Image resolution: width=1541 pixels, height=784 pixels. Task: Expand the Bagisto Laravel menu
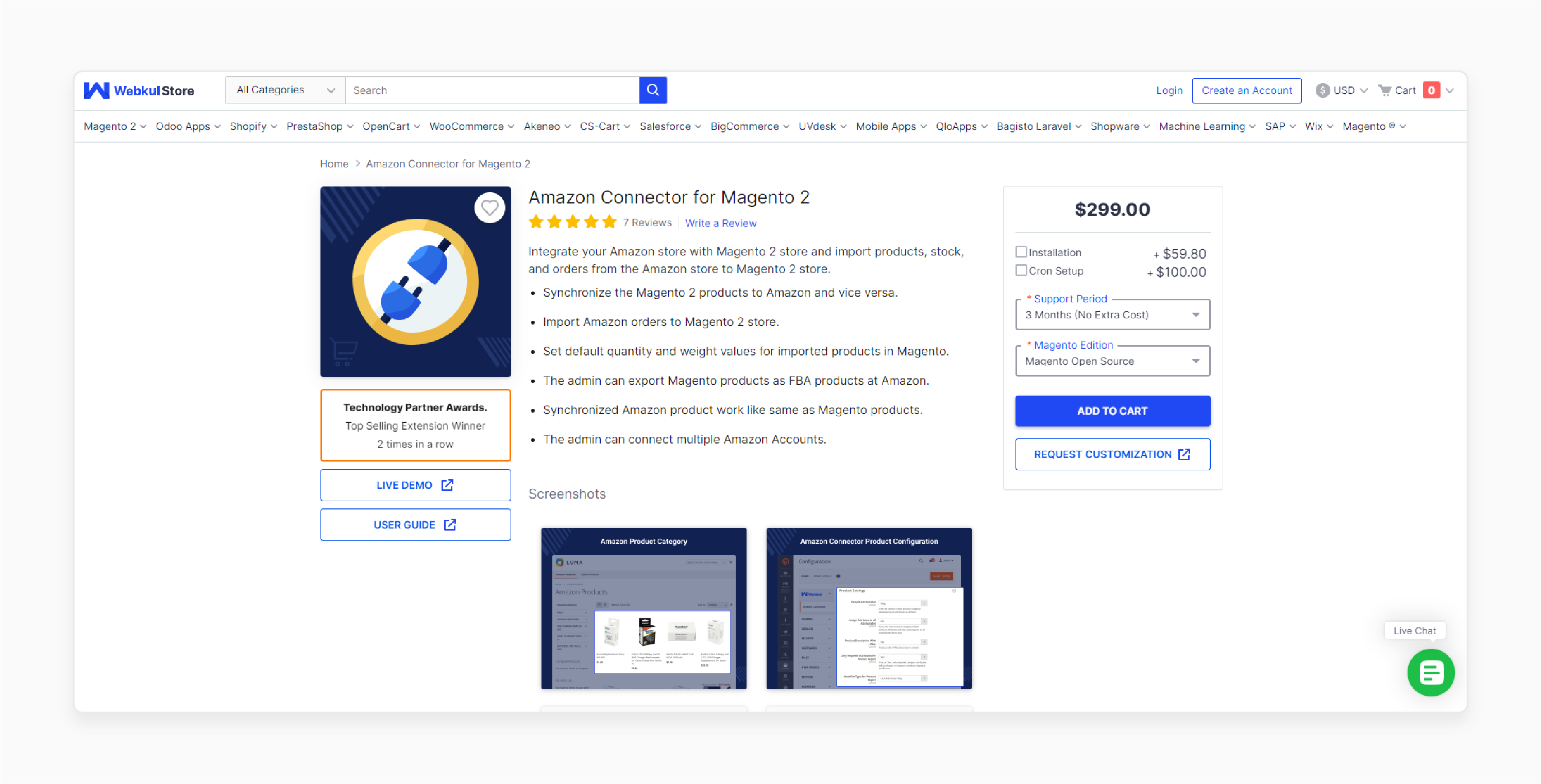(1039, 126)
